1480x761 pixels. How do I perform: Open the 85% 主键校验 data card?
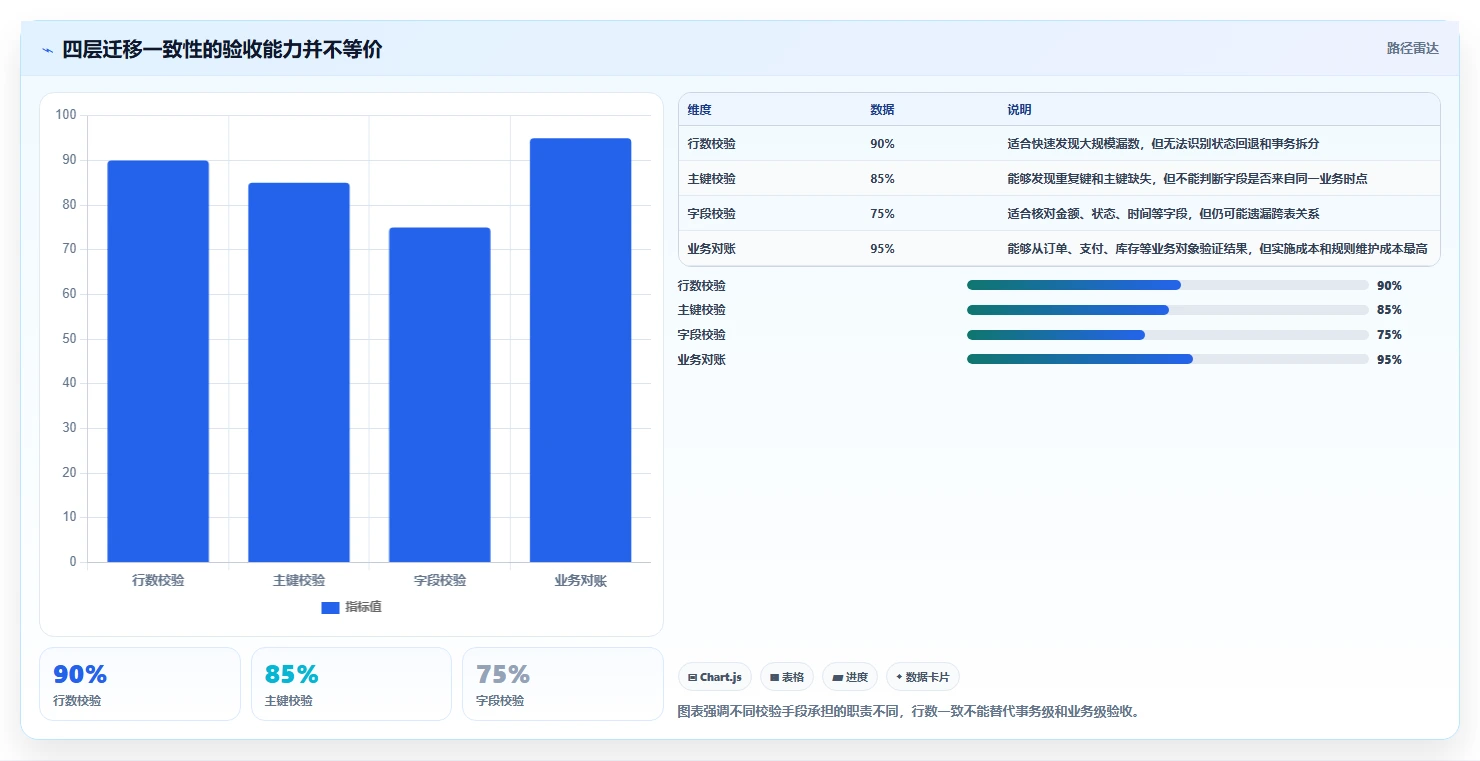351,684
